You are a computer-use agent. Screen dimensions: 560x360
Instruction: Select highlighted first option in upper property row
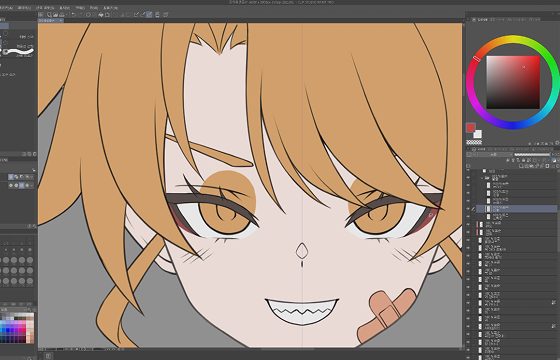[11, 177]
